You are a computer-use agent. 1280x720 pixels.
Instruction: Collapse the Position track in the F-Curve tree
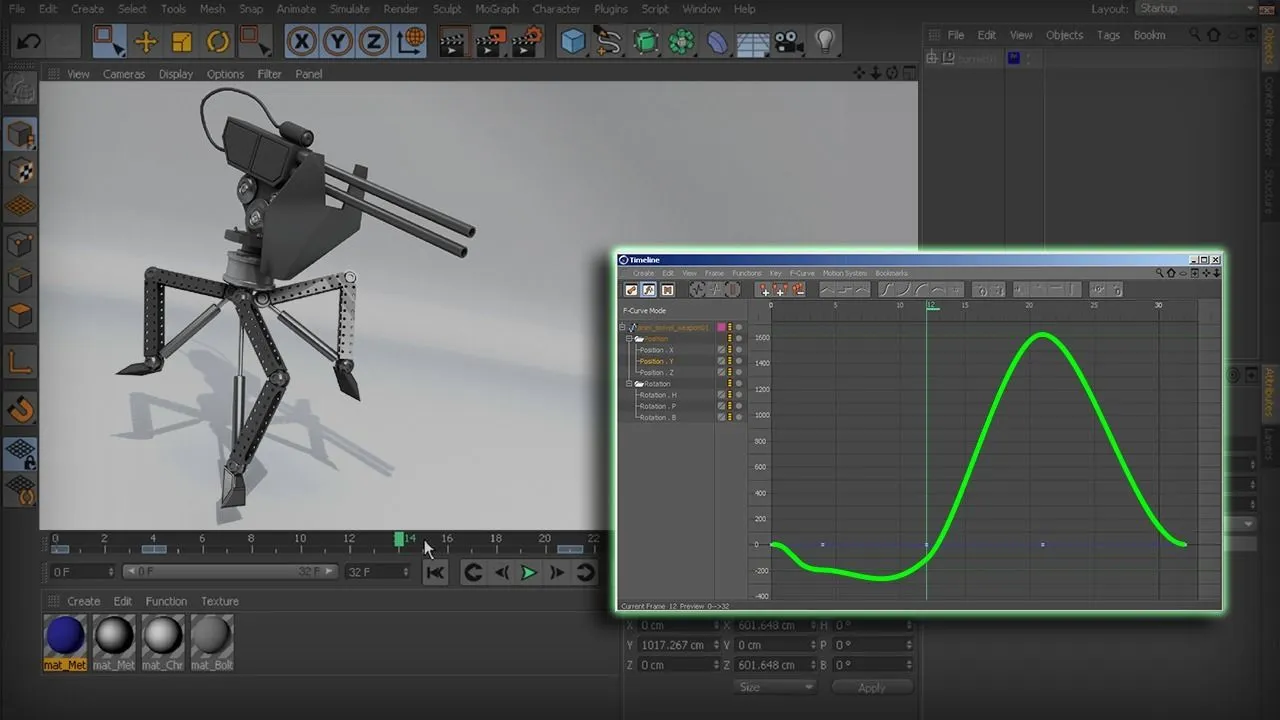[628, 338]
